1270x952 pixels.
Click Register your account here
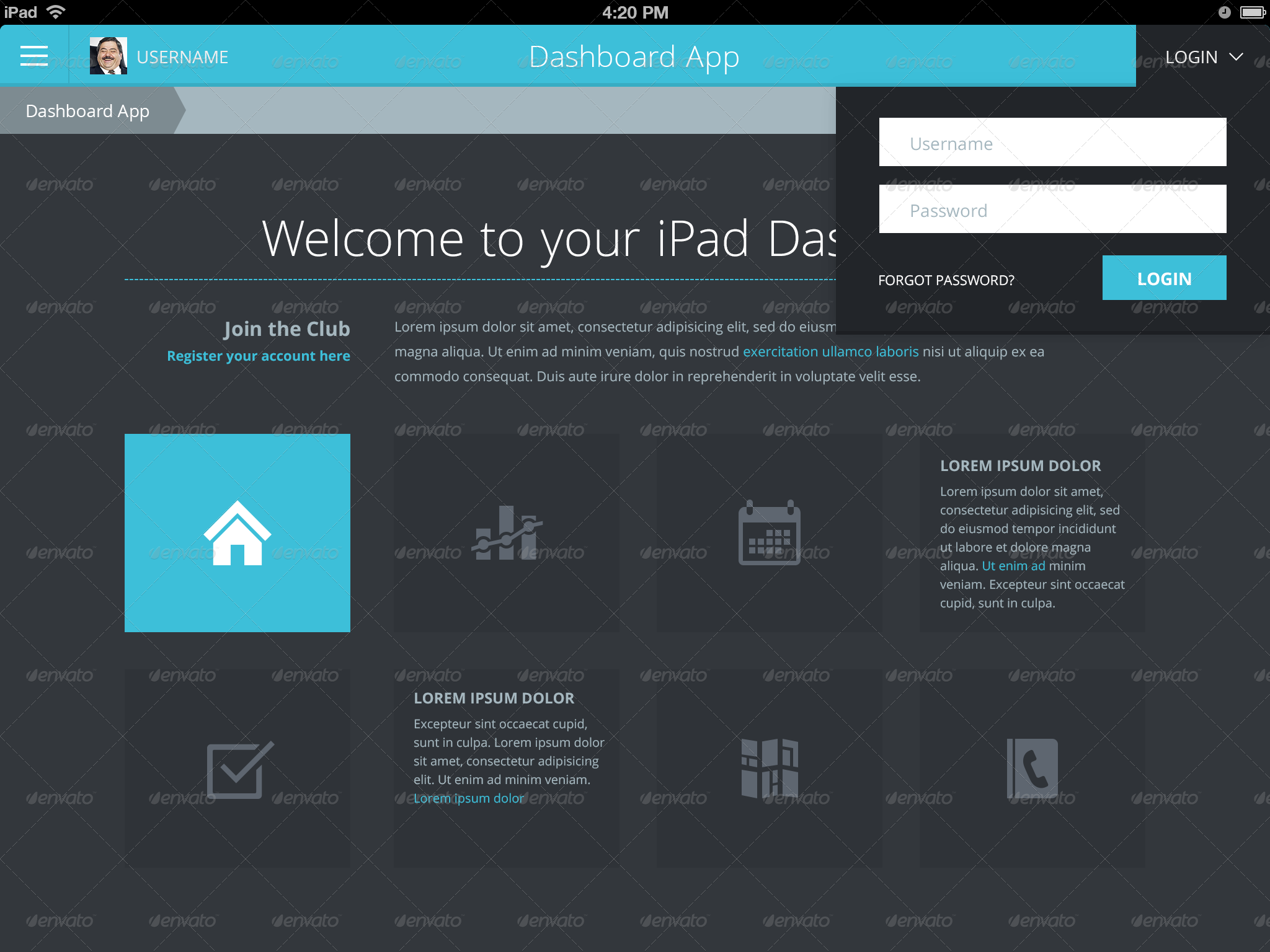259,356
